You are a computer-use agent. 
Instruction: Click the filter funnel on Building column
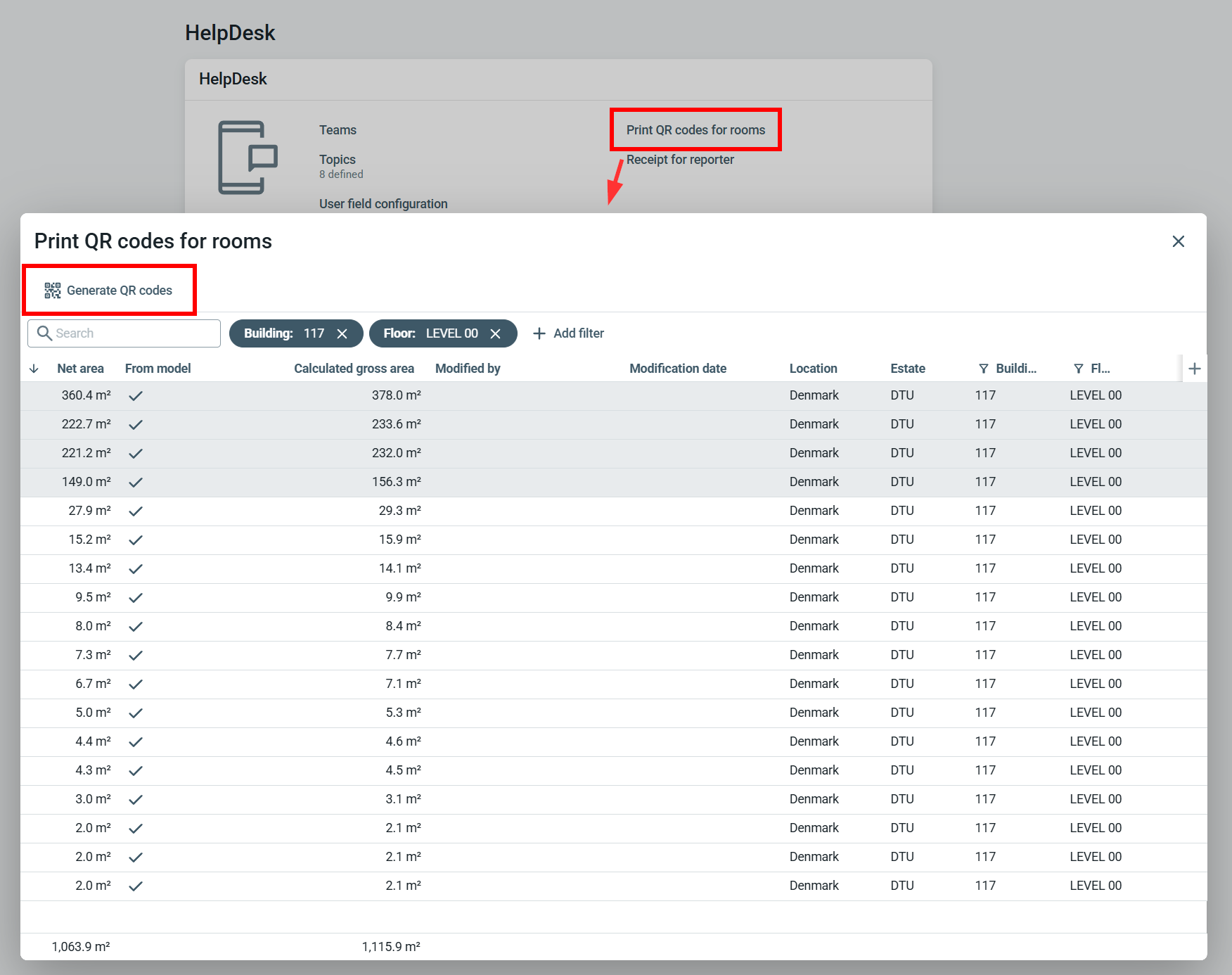(x=983, y=369)
